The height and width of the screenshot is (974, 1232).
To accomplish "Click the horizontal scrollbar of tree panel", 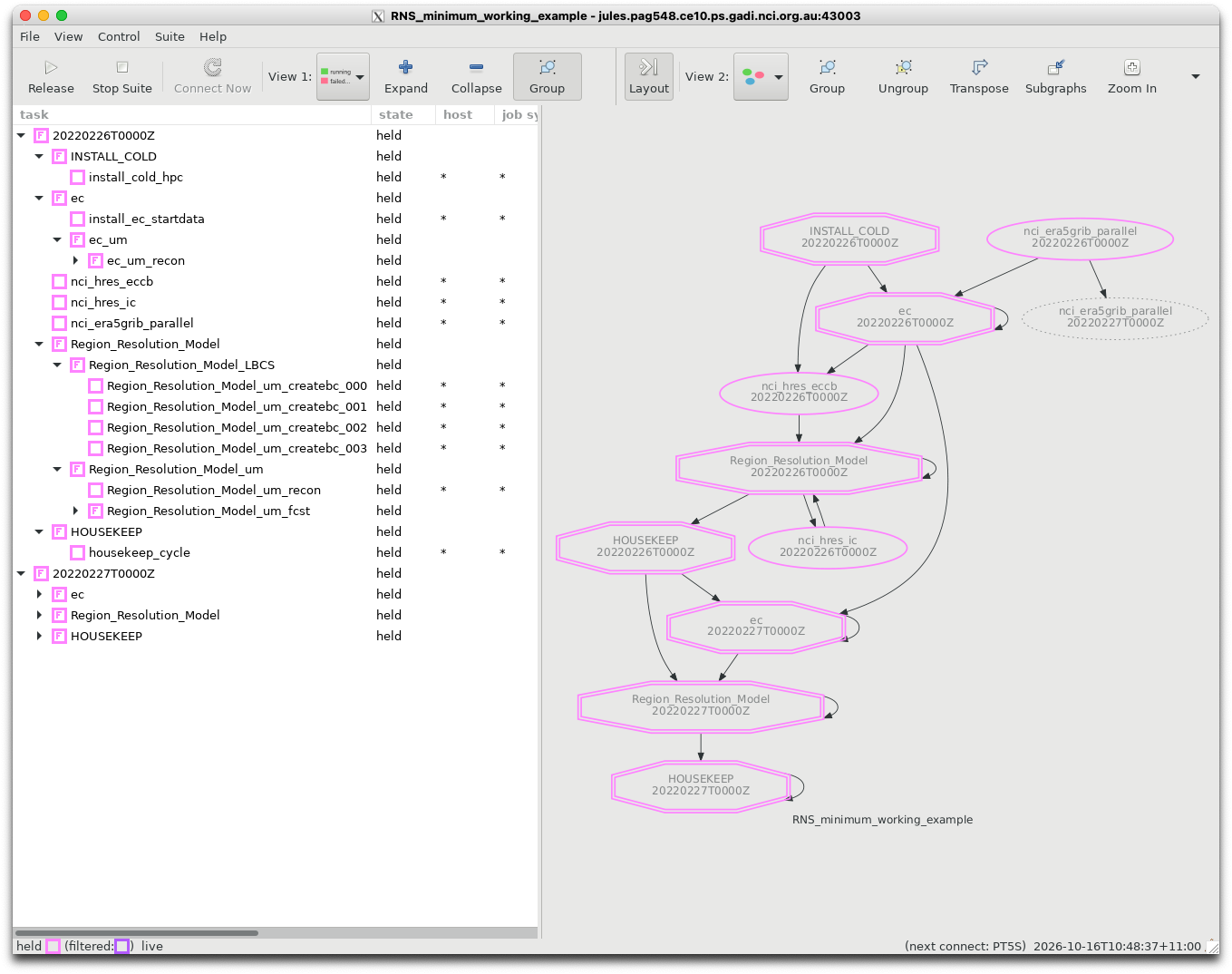I will click(136, 932).
